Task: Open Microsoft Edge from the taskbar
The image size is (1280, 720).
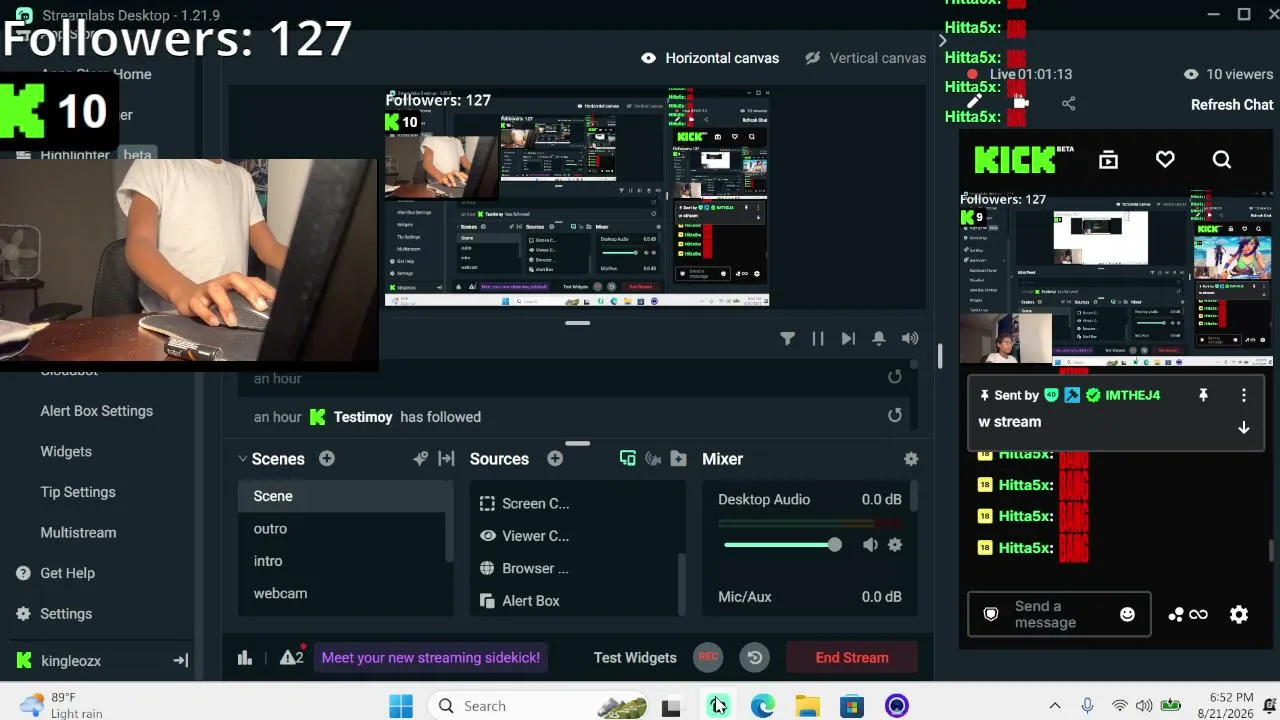Action: [763, 706]
